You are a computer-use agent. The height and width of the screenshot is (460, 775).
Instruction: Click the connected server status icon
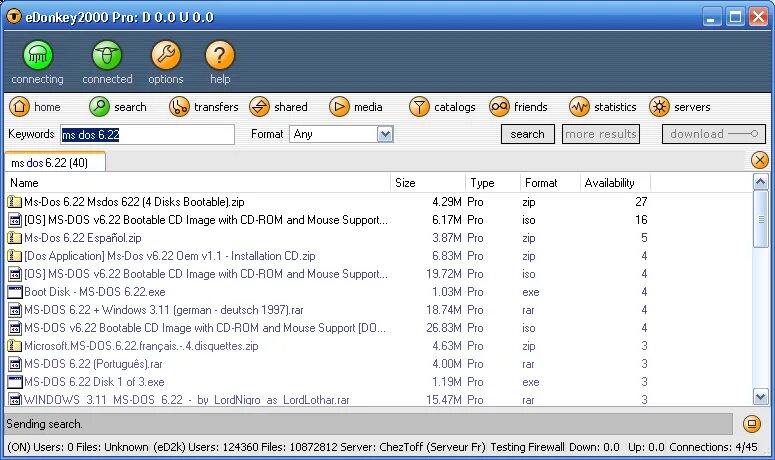pos(107,55)
